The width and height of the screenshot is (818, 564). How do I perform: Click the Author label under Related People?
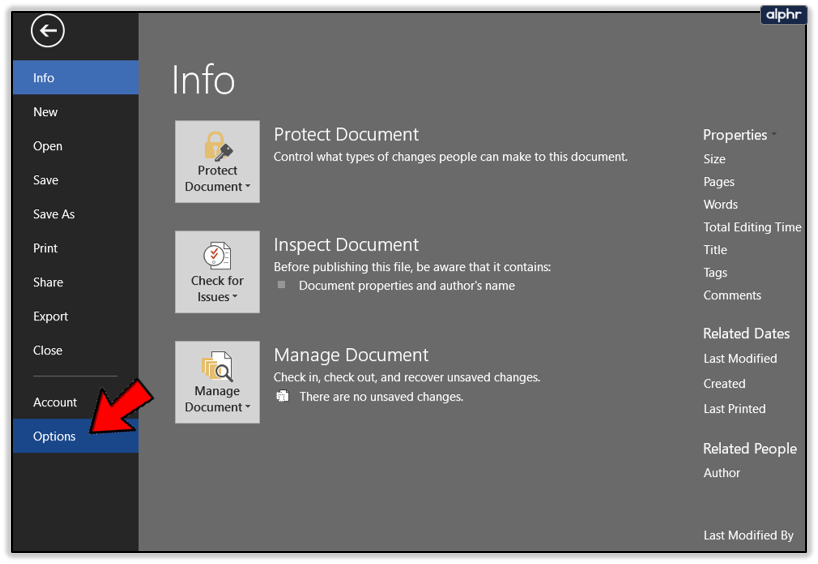[721, 473]
